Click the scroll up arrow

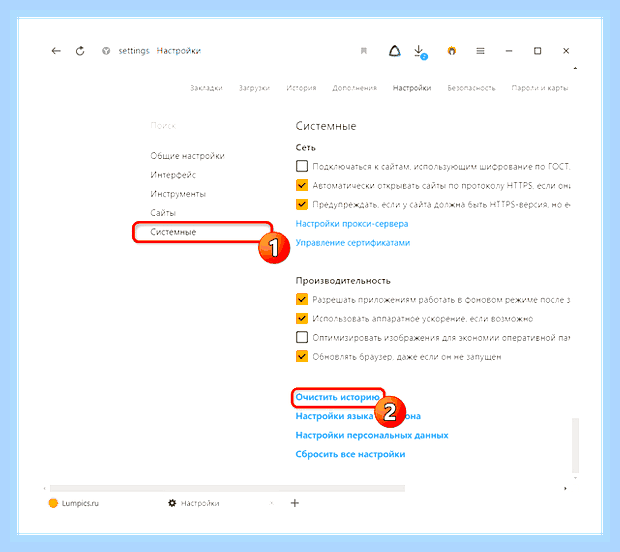(575, 68)
